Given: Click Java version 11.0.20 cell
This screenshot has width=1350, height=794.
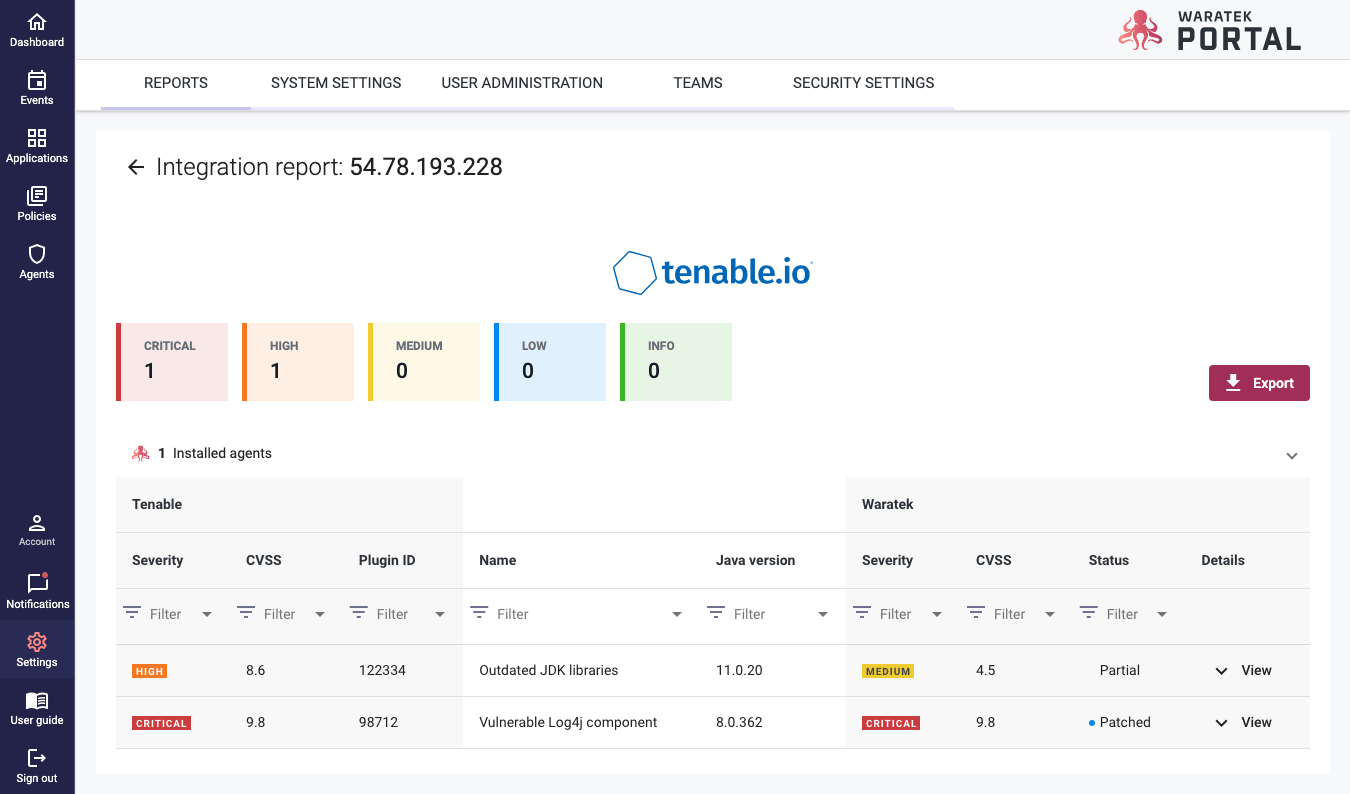Looking at the screenshot, I should (739, 670).
